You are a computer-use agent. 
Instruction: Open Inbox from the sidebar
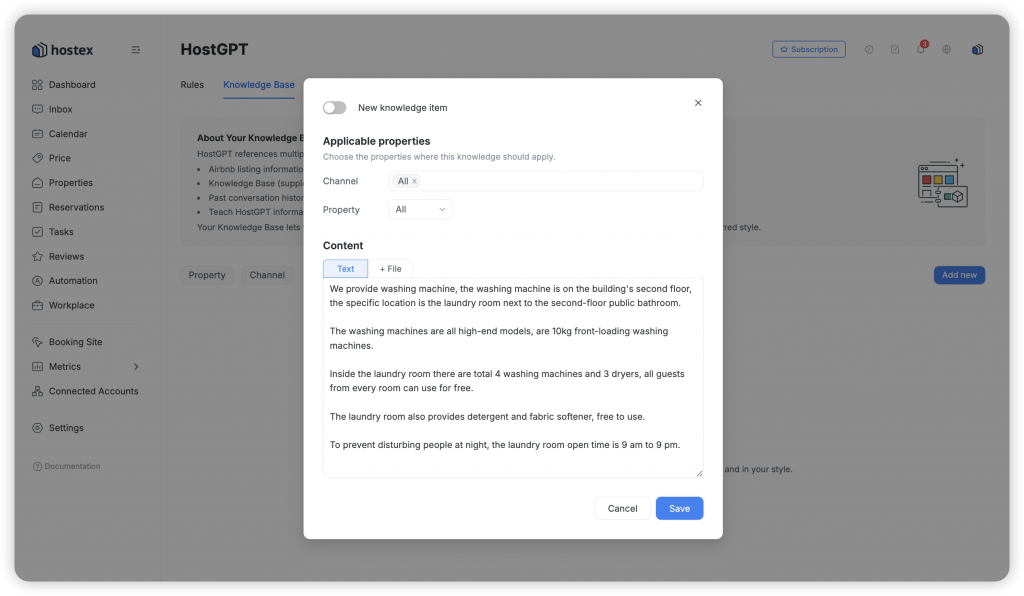tap(60, 109)
